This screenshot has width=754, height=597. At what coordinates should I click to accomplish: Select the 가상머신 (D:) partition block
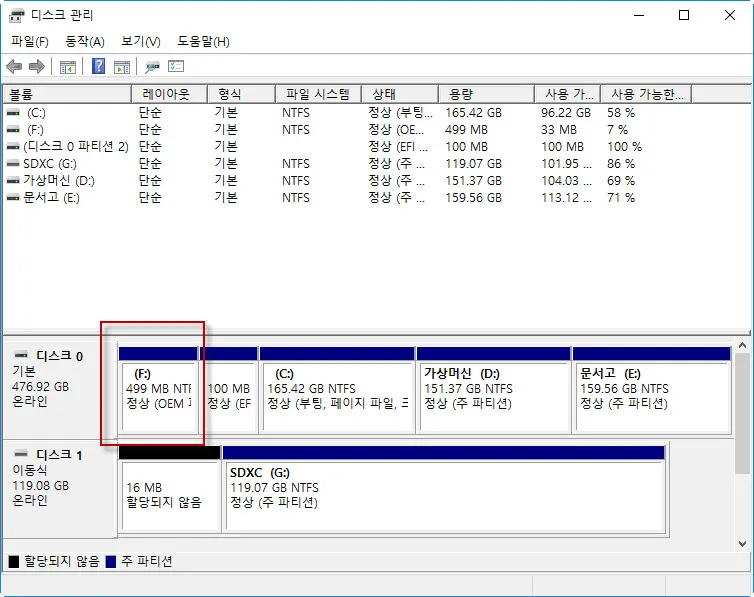pos(493,390)
